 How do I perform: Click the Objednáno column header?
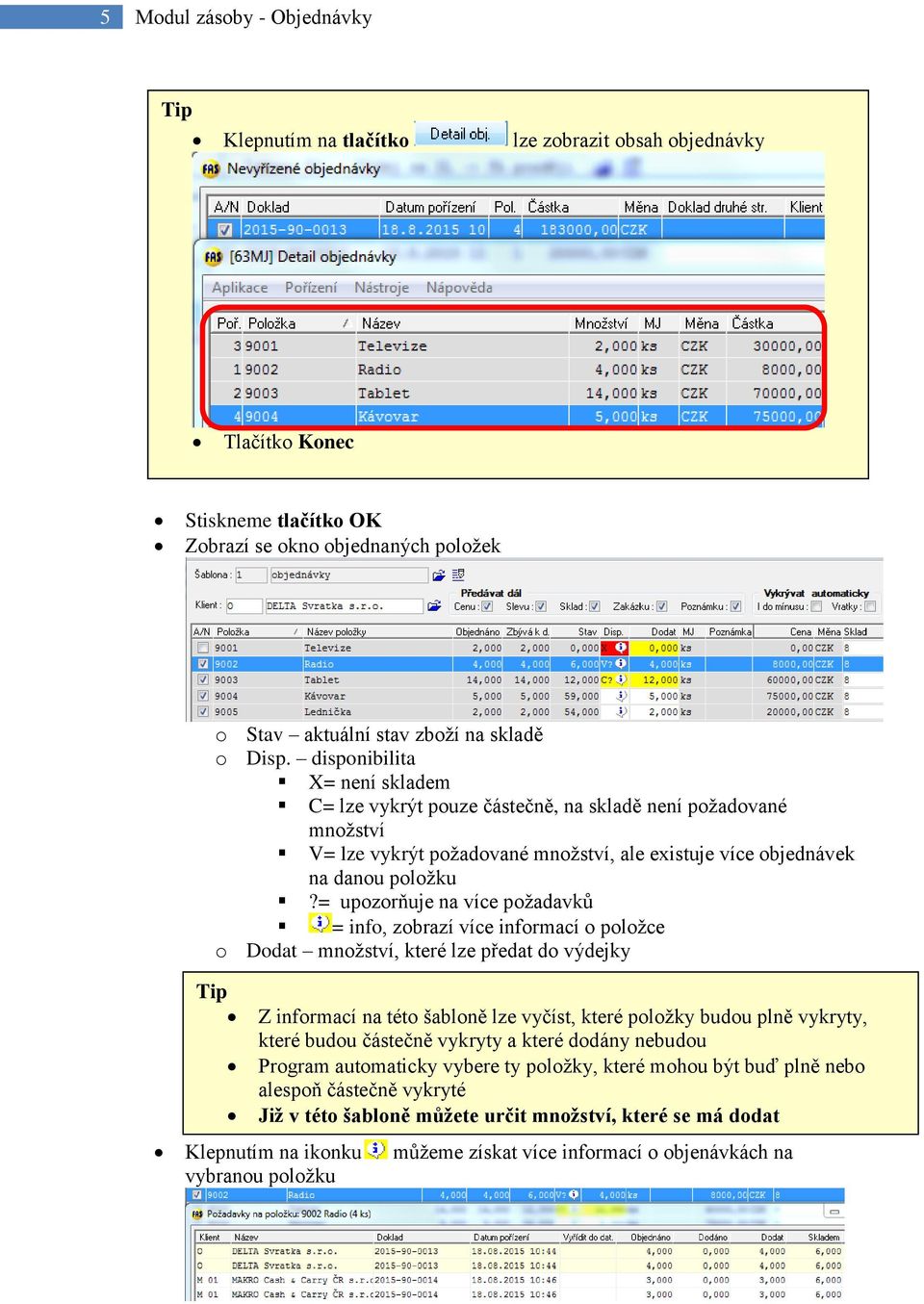(477, 632)
